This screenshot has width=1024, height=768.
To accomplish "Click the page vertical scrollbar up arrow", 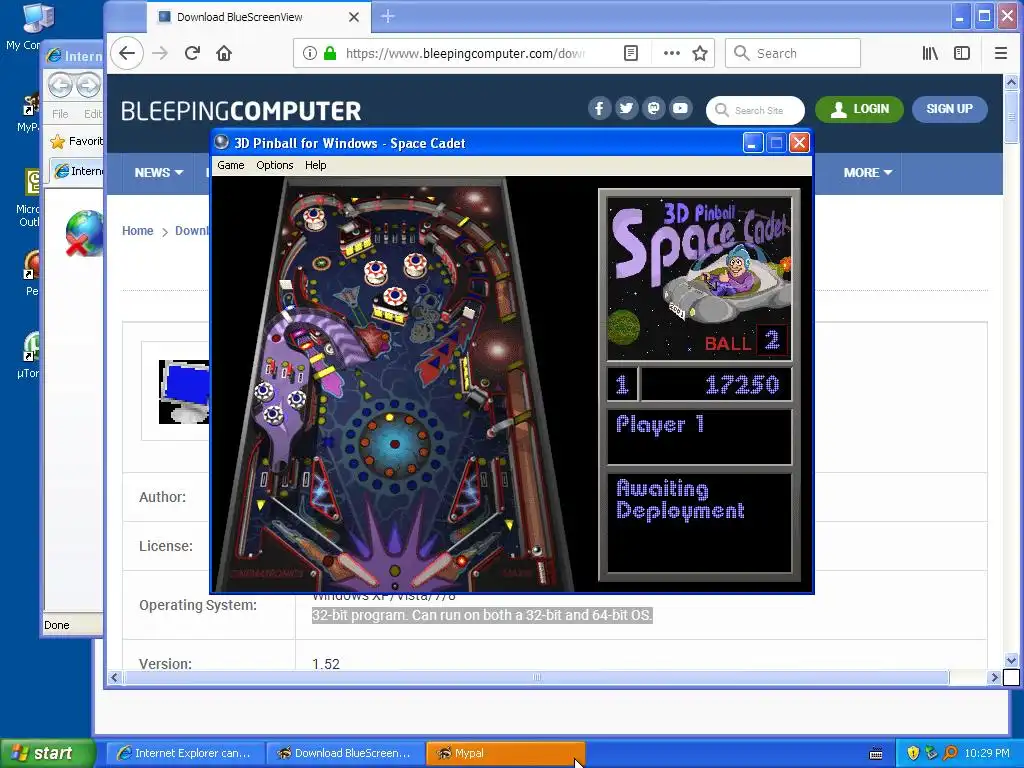I will coord(1011,82).
